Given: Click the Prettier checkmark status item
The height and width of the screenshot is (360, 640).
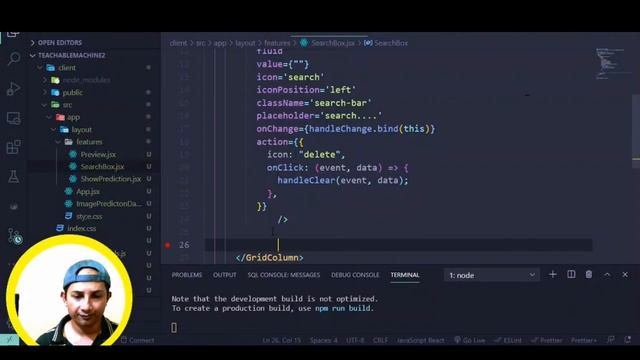Looking at the screenshot, I should pyautogui.click(x=546, y=340).
